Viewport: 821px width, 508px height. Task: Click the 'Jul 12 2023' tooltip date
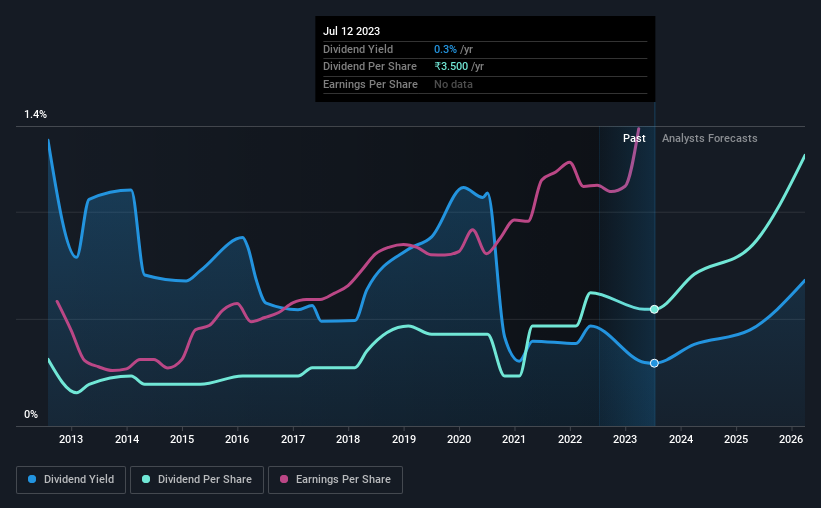[351, 31]
